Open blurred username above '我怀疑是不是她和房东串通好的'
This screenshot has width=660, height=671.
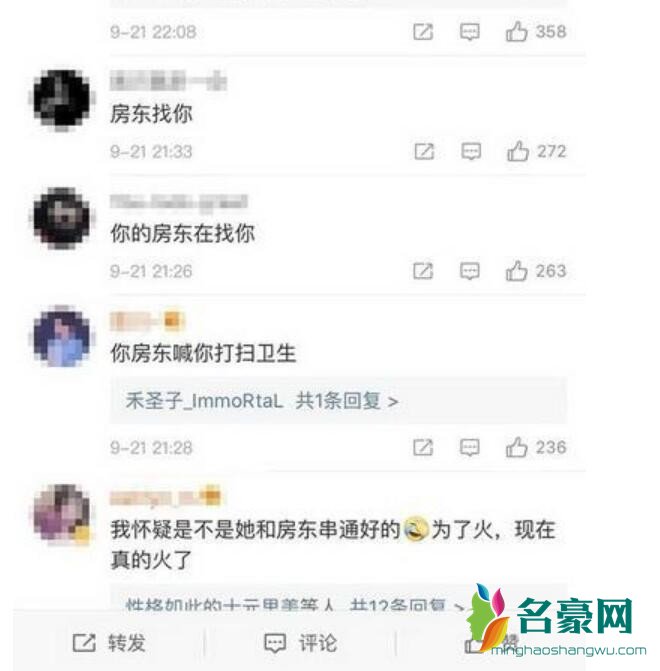(x=165, y=497)
